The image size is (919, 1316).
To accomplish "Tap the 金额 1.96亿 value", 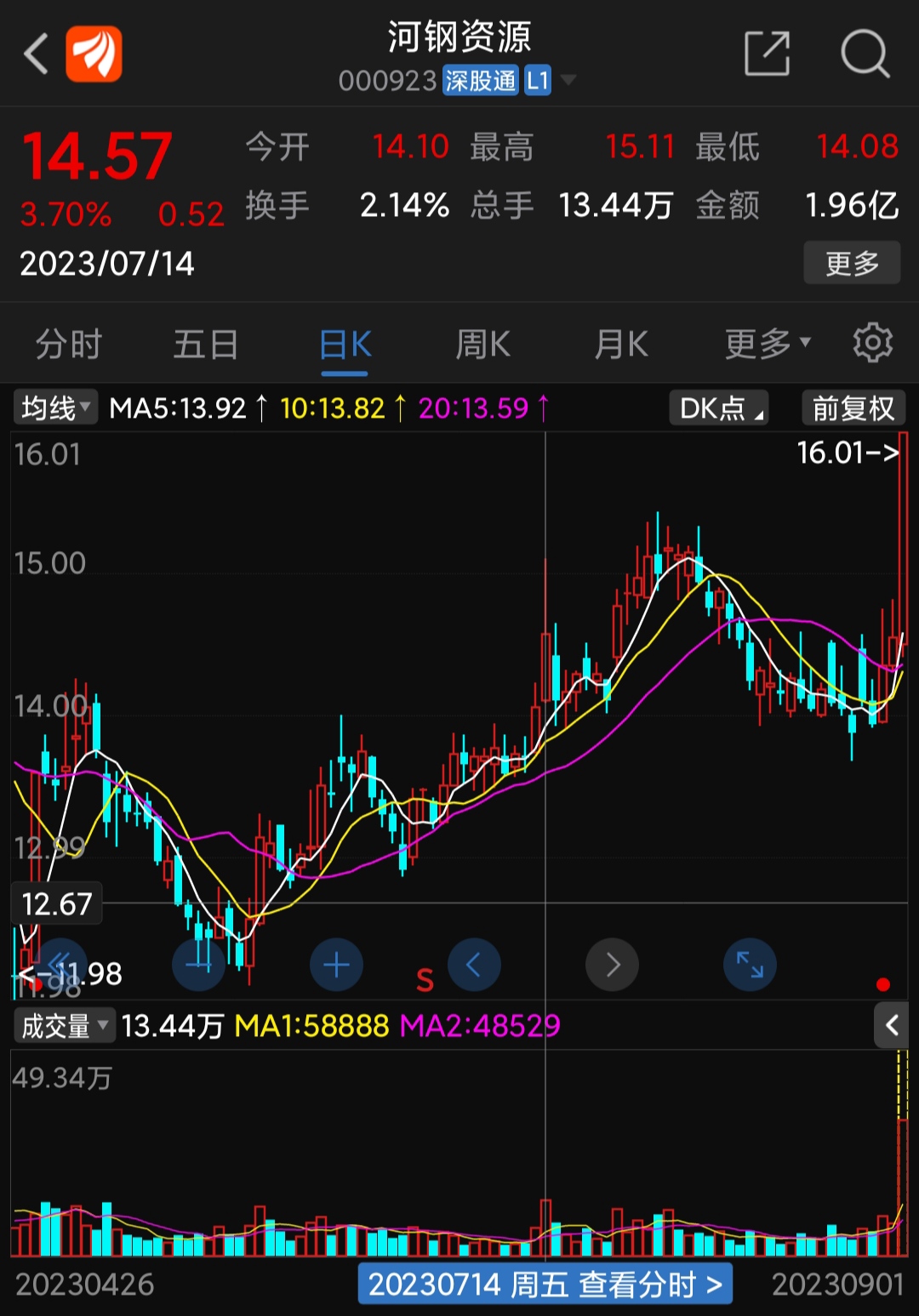I will click(852, 205).
